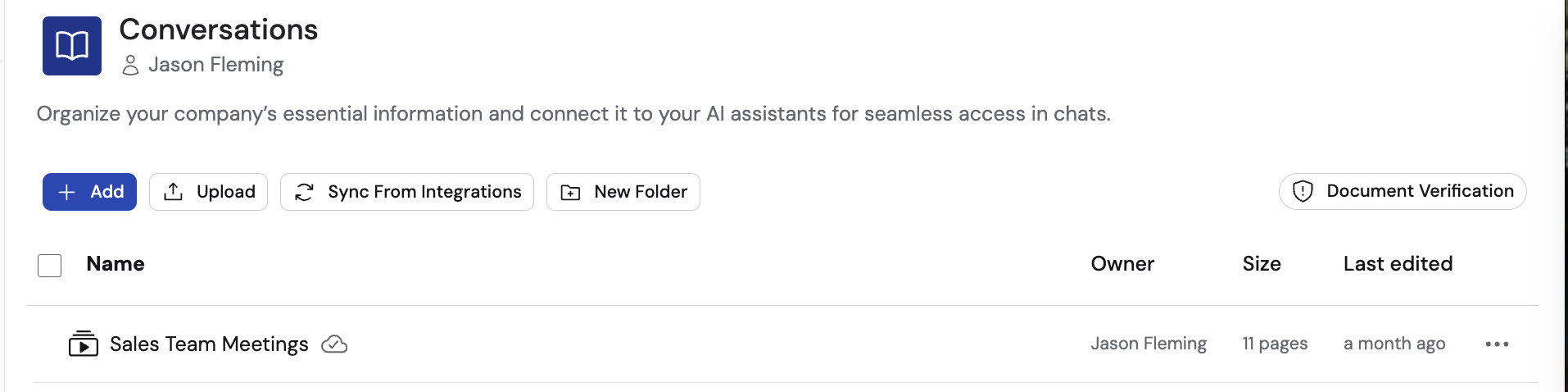Click the plus icon on Add button
Screen dimensions: 1568x392
pos(67,192)
